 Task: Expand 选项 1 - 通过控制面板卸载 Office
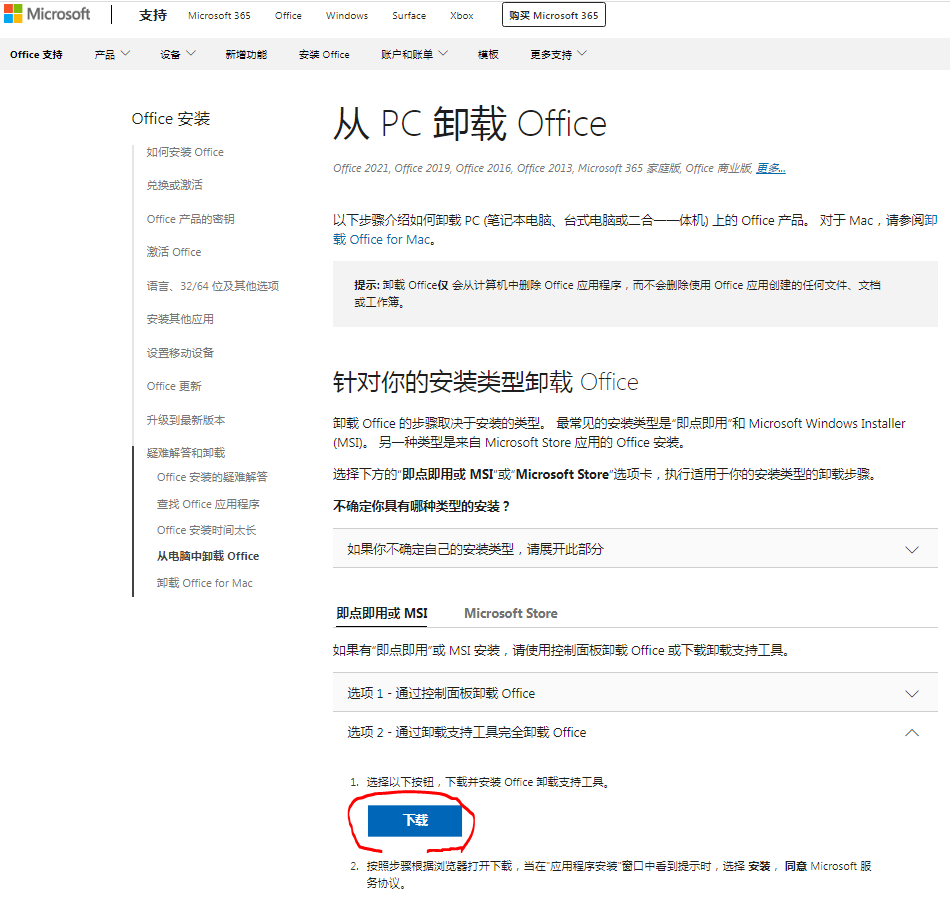pos(635,693)
